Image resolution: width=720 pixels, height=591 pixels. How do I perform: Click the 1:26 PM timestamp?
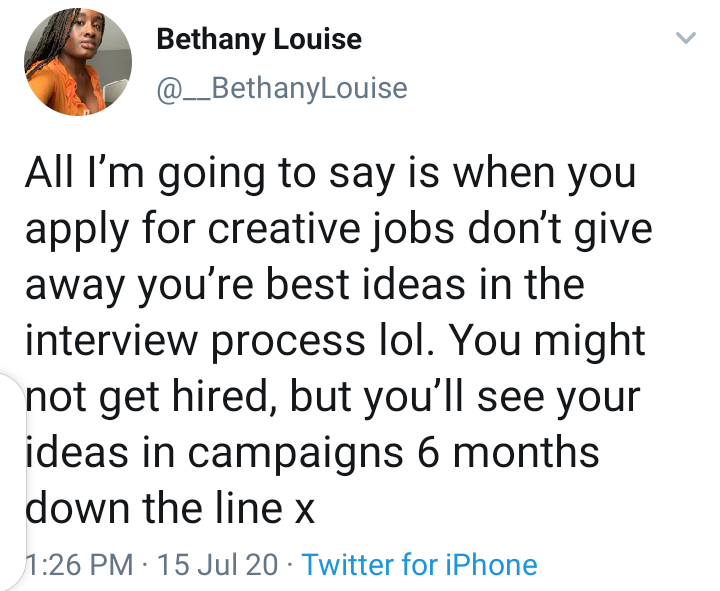(79, 564)
